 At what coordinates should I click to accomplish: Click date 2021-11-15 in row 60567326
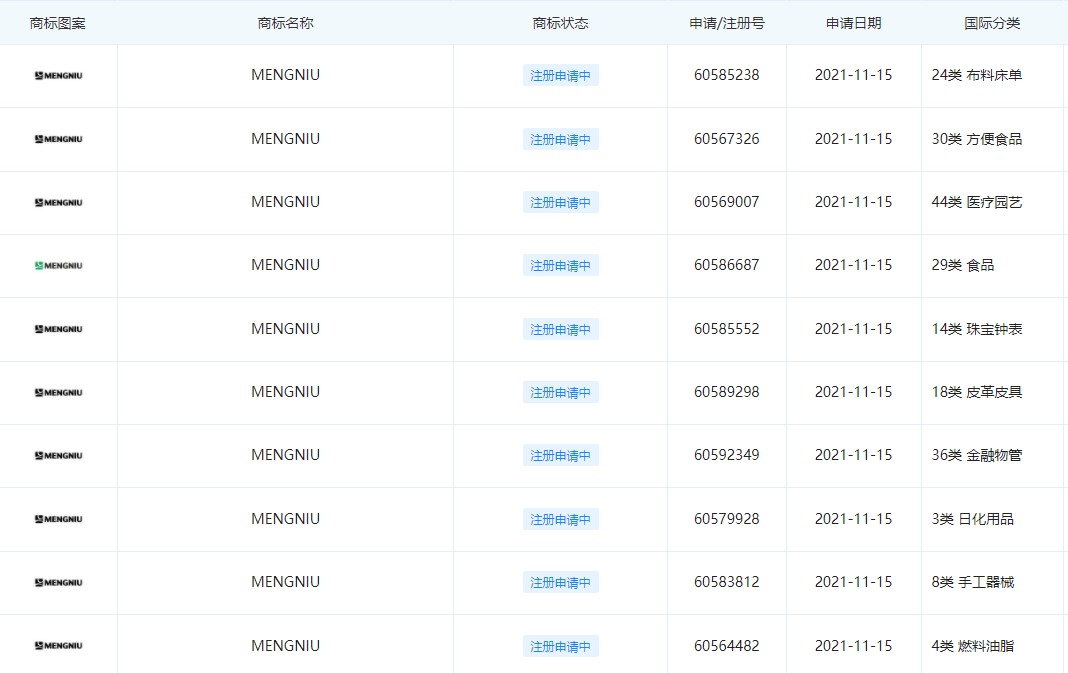tap(853, 139)
